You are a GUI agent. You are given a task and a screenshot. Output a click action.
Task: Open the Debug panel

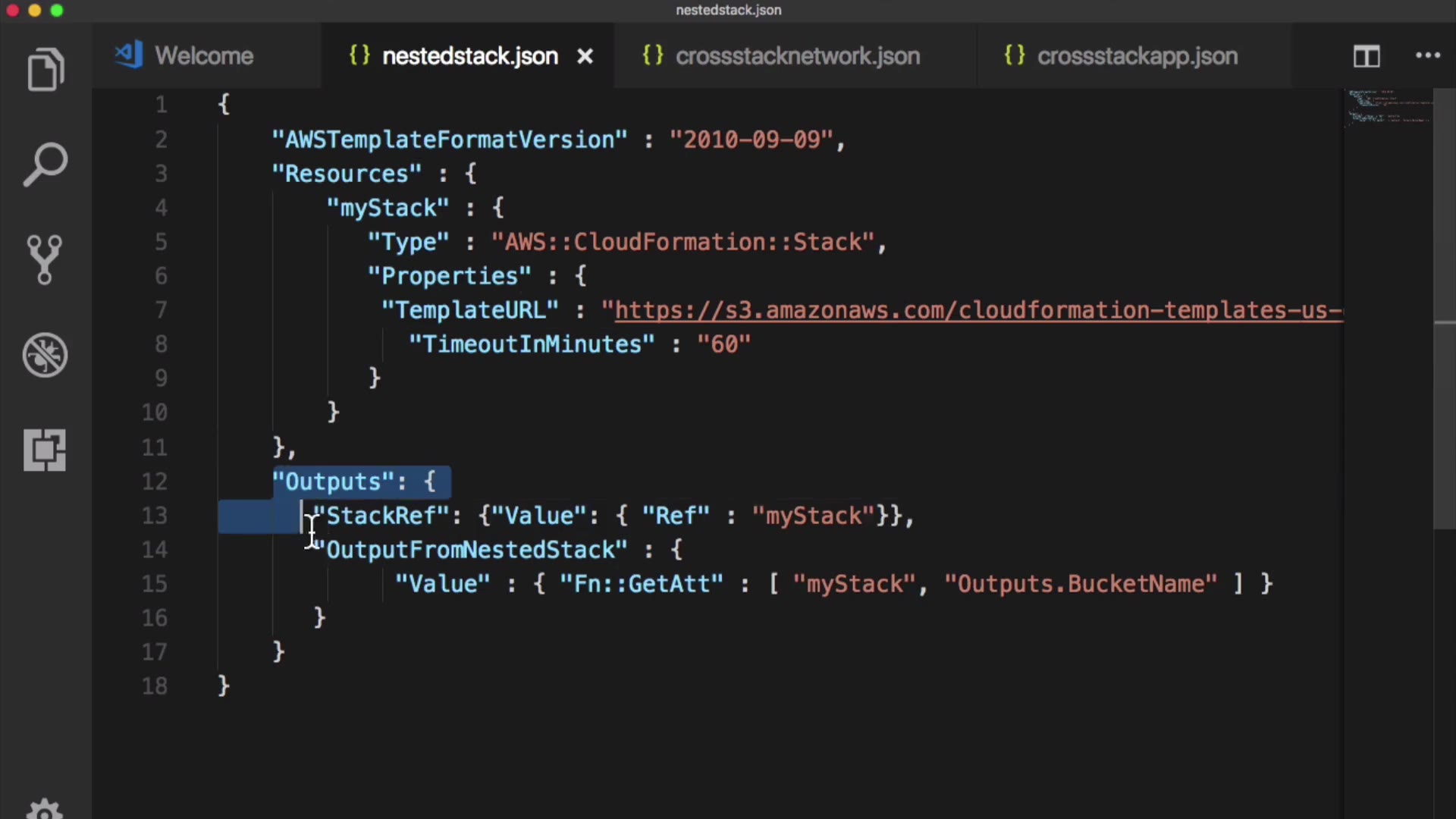(45, 355)
